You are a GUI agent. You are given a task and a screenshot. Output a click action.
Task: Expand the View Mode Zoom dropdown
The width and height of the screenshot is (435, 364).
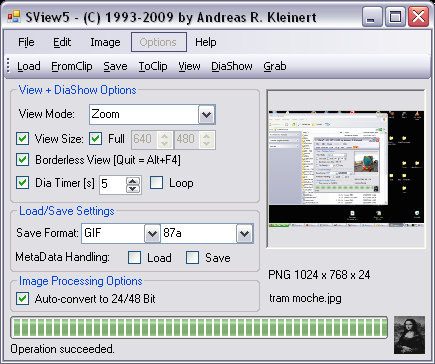click(207, 115)
